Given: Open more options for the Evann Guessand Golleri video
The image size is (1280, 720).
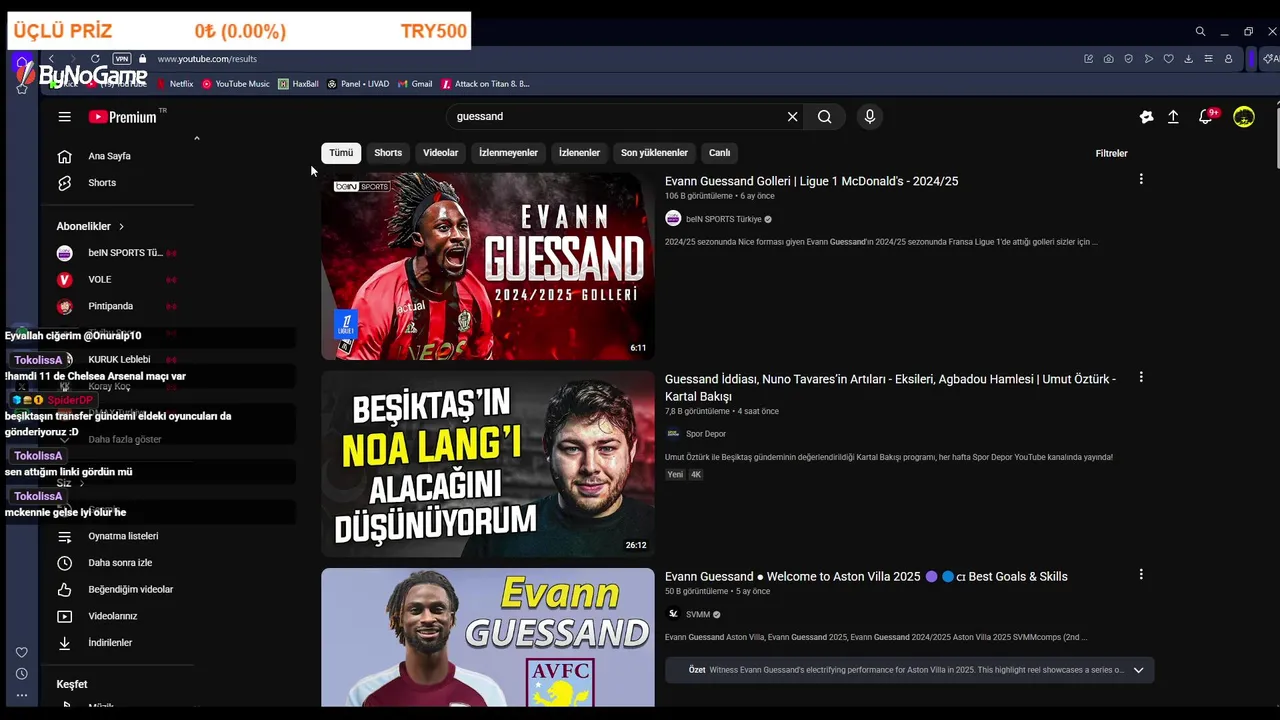Looking at the screenshot, I should click(1141, 179).
